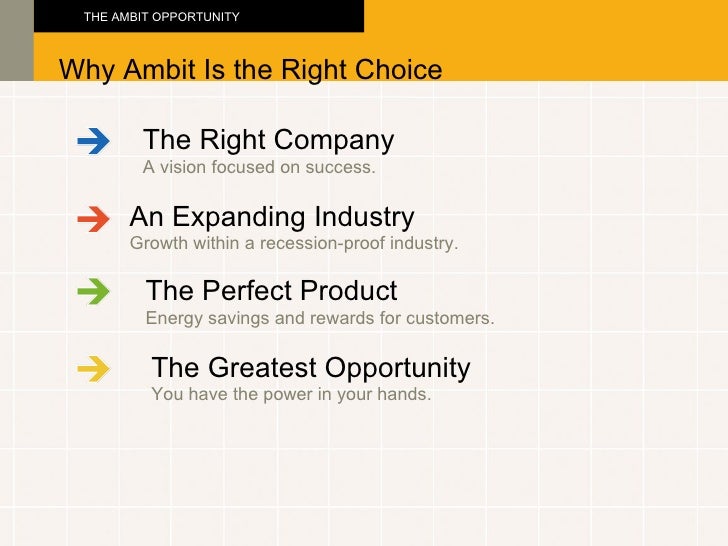Select The Greatest Opportunity heading
This screenshot has width=728, height=546.
pyautogui.click(x=310, y=368)
